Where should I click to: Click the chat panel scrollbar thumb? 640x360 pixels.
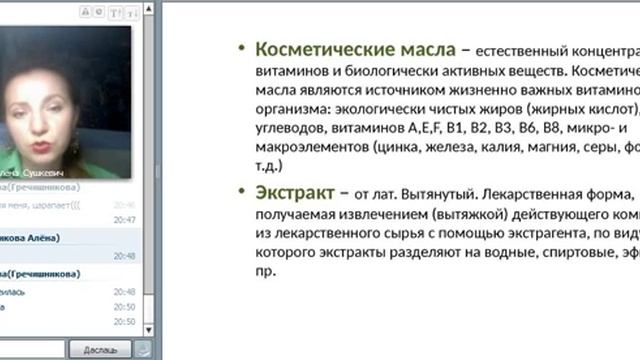(x=149, y=155)
